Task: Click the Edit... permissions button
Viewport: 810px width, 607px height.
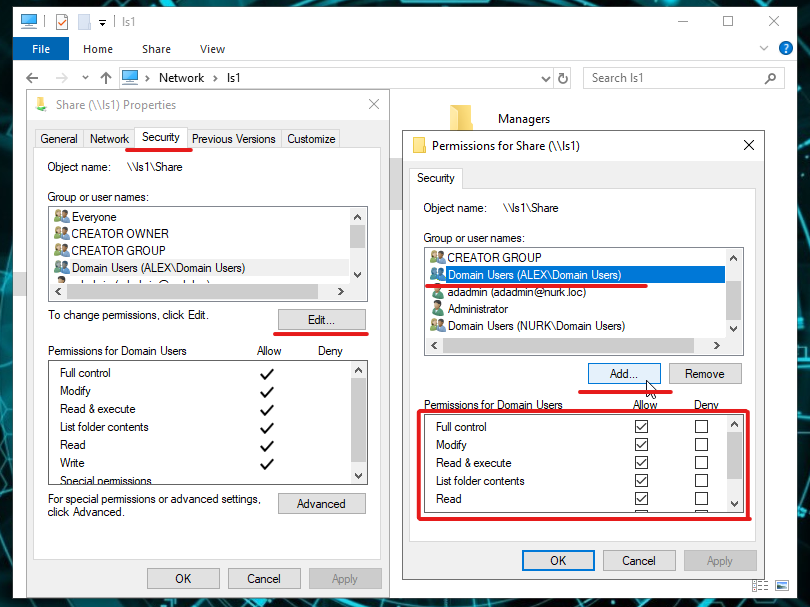Action: (x=321, y=319)
